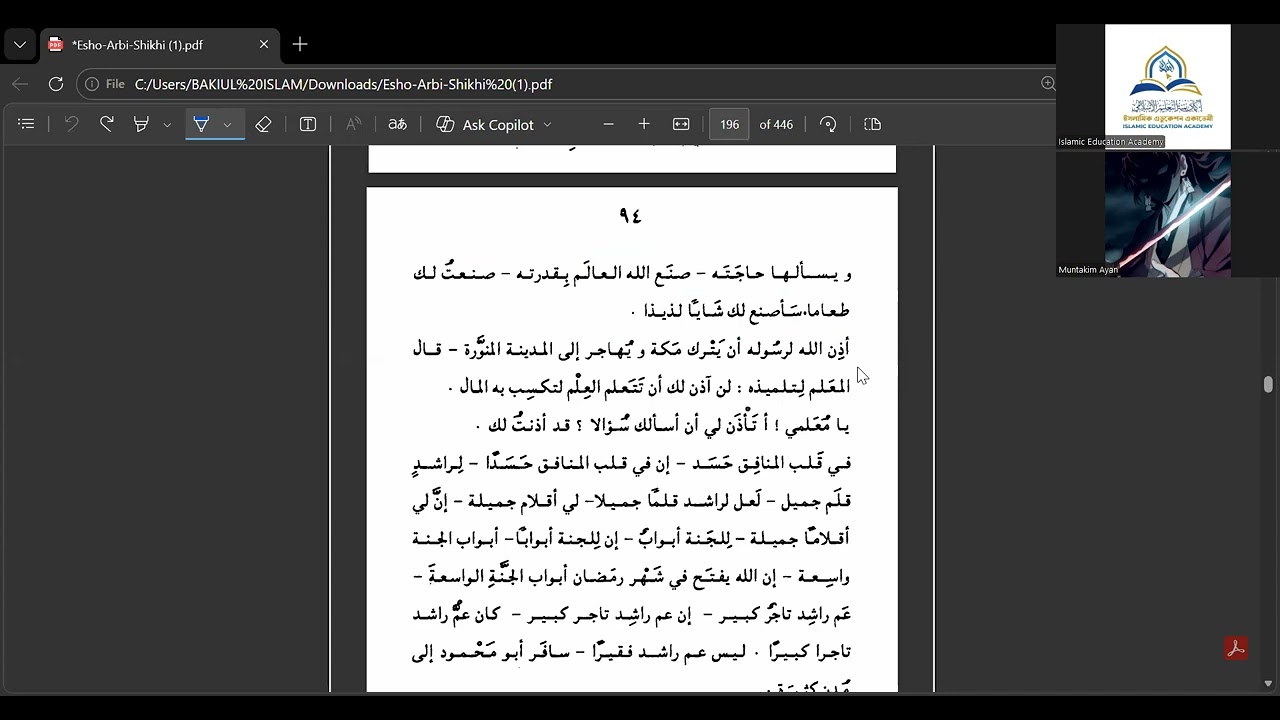Image resolution: width=1280 pixels, height=720 pixels.
Task: Click the Read aloud icon
Action: [353, 124]
